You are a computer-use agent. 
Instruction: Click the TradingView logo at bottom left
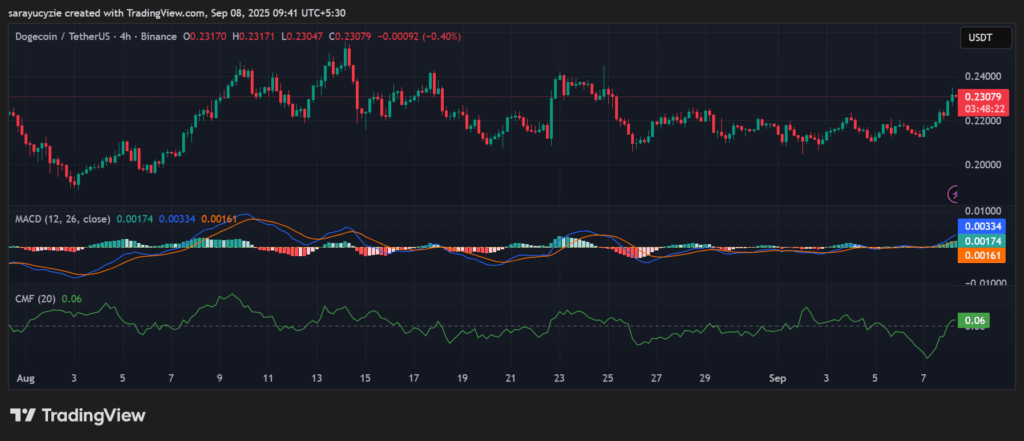78,415
